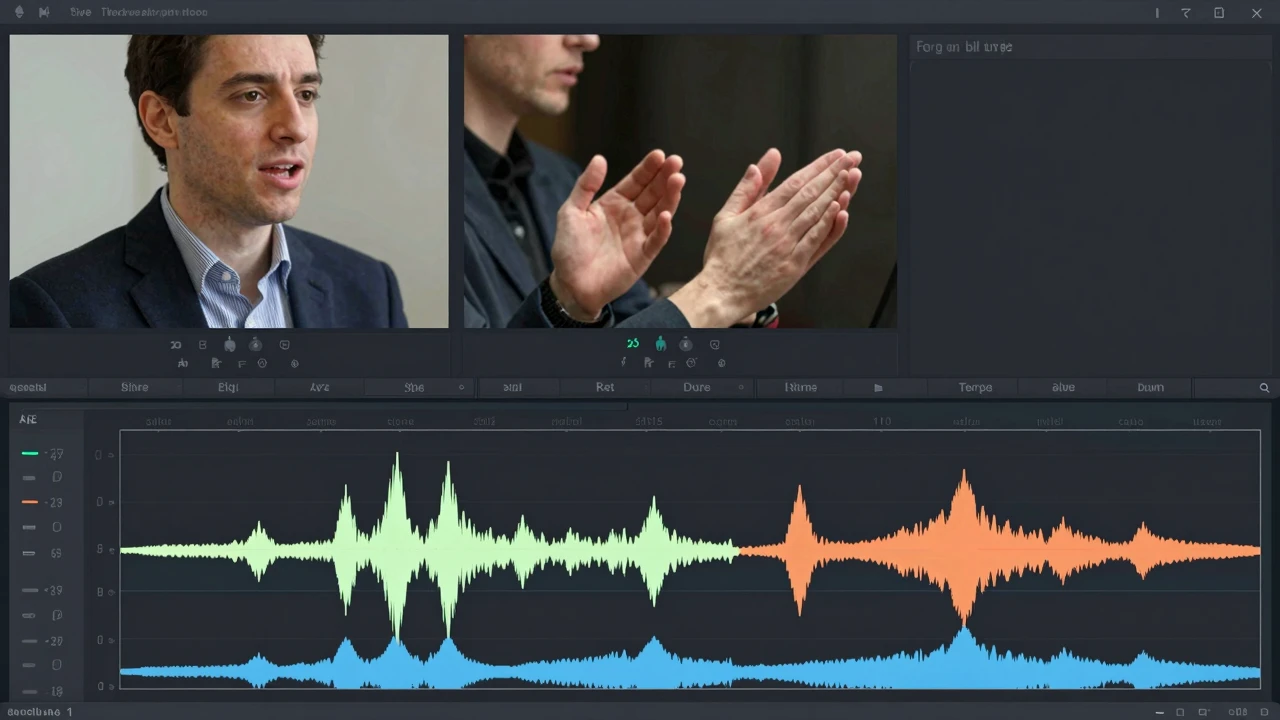The height and width of the screenshot is (720, 1280).
Task: Toggle the orange track legend line
Action: coord(30,502)
